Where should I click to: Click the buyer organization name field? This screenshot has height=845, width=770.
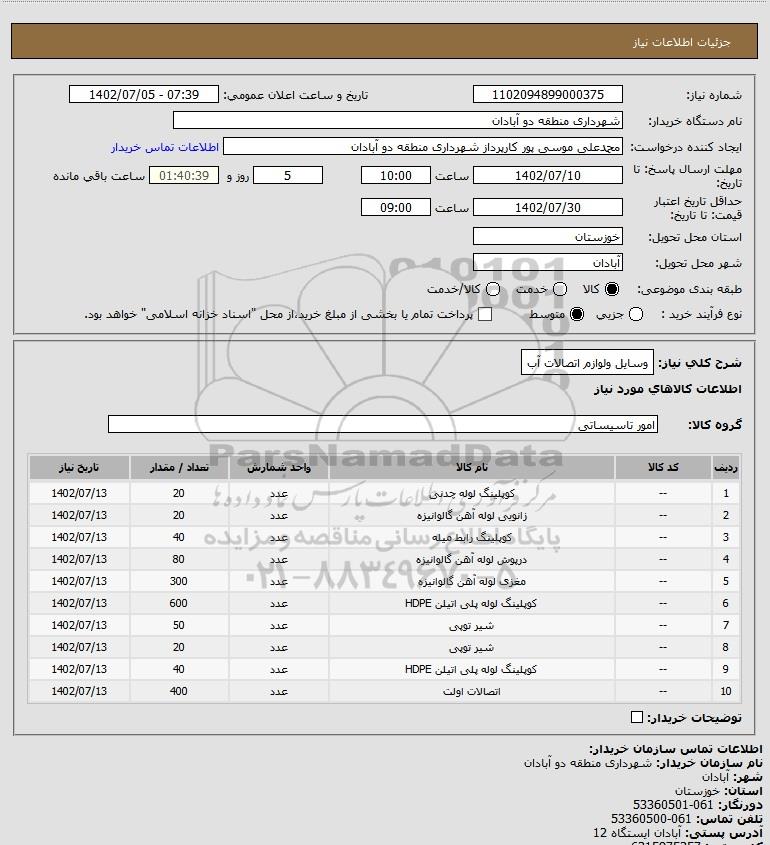(x=398, y=120)
